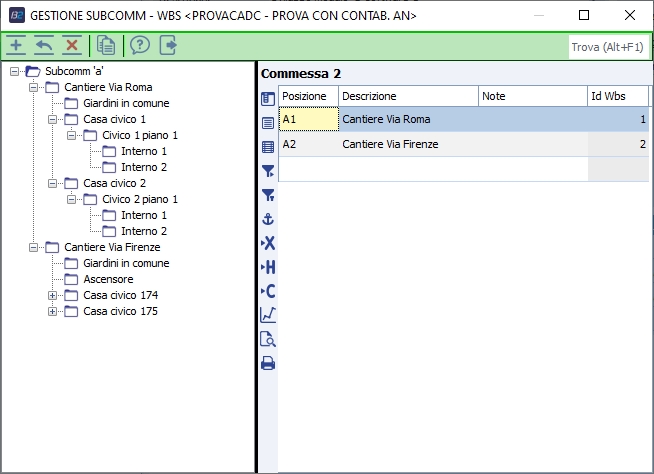Select Interno 1 under Civico 2 piano 1
Viewport: 654px width, 474px height.
144,215
